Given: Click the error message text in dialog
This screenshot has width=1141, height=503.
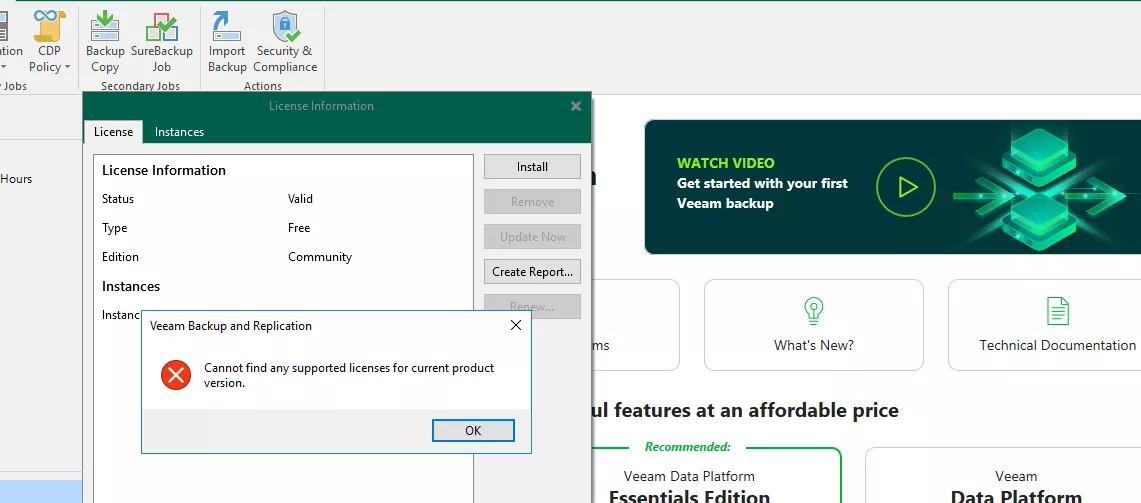Looking at the screenshot, I should 349,375.
